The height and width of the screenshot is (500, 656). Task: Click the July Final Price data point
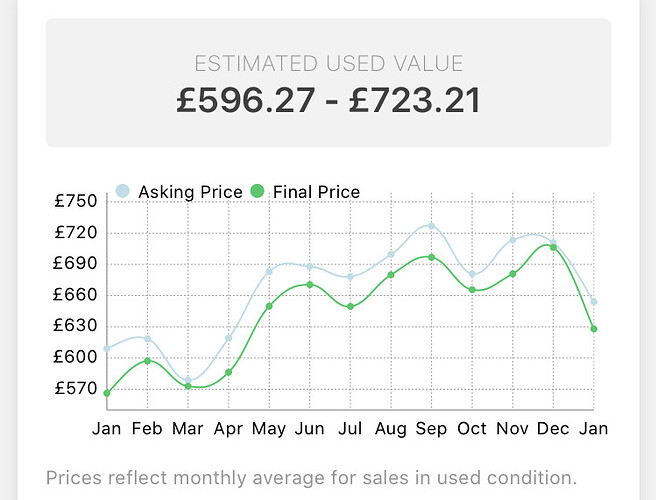(350, 306)
